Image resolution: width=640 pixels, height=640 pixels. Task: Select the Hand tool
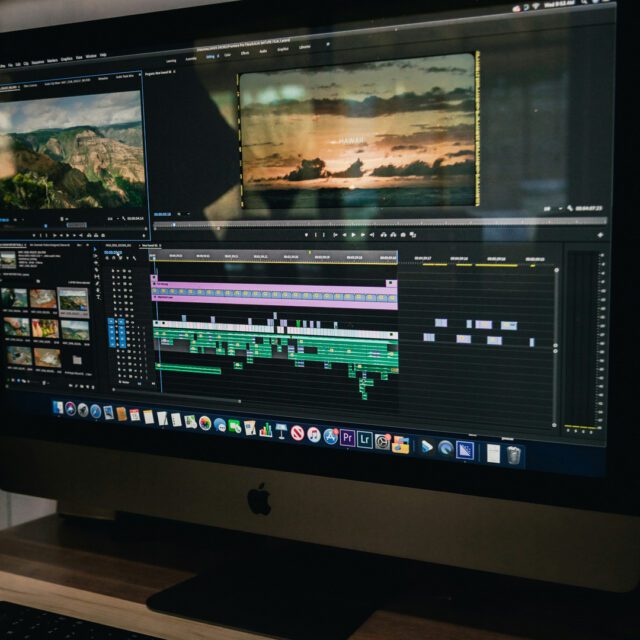pyautogui.click(x=98, y=291)
